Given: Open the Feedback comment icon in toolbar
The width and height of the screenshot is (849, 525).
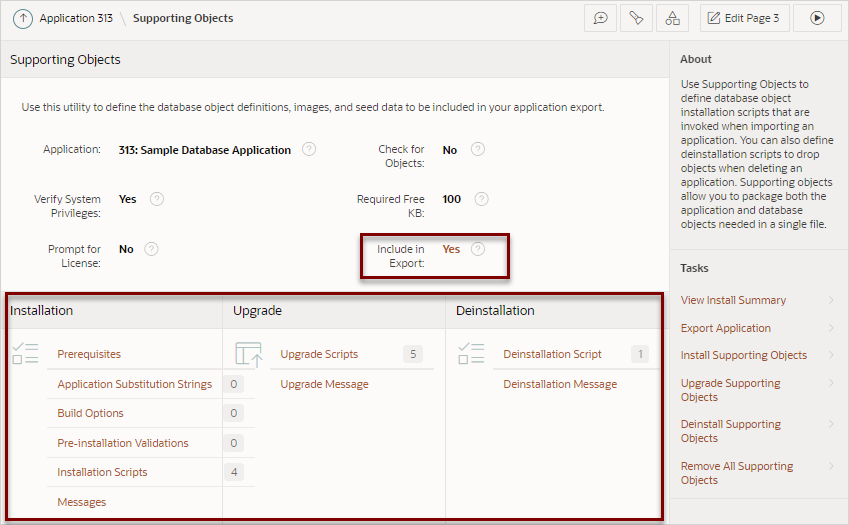Looking at the screenshot, I should pos(600,18).
